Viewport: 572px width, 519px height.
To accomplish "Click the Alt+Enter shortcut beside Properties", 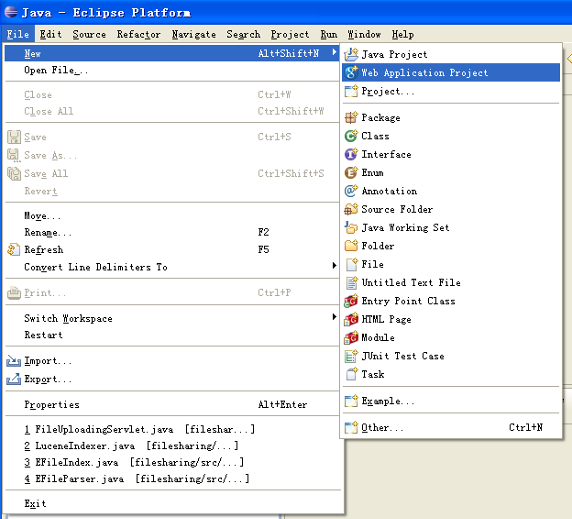I will tap(282, 404).
